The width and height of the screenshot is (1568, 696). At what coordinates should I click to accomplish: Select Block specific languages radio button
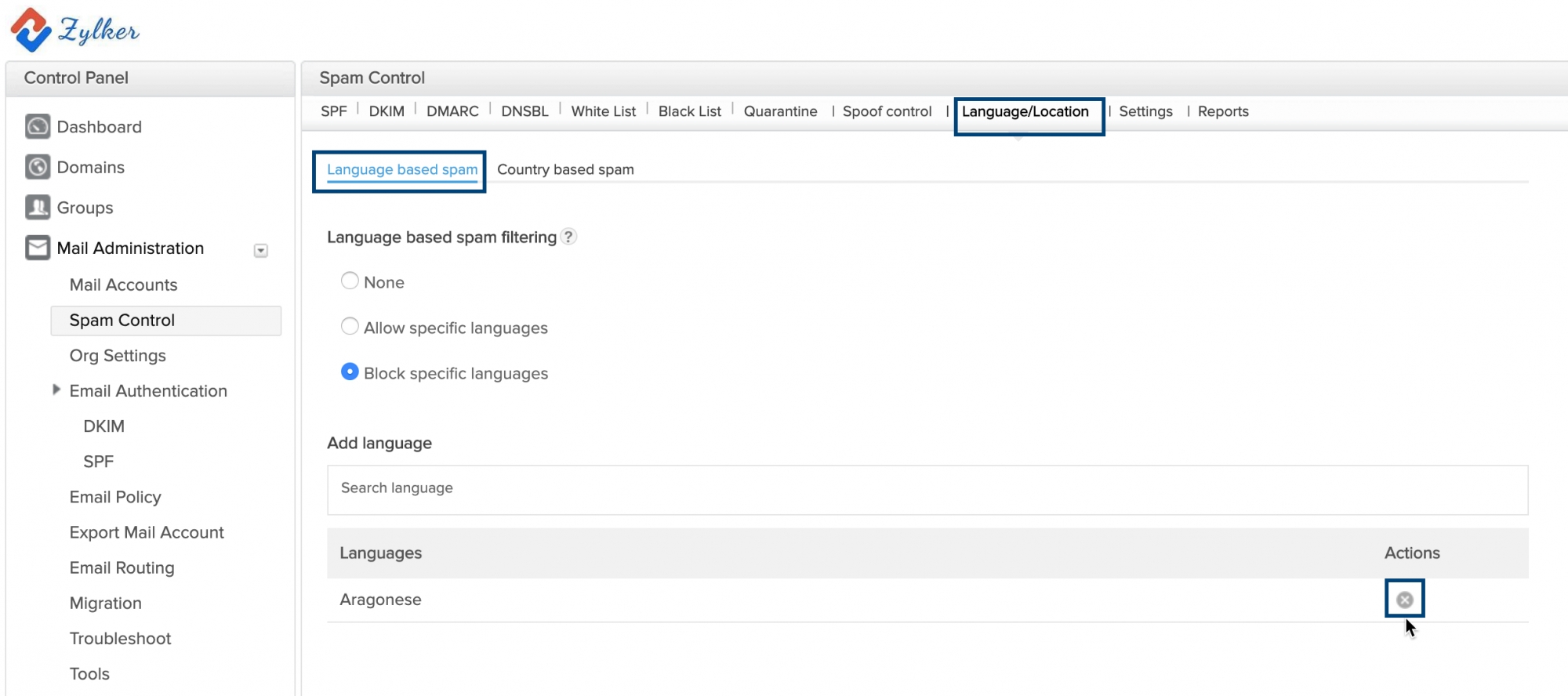click(x=350, y=372)
